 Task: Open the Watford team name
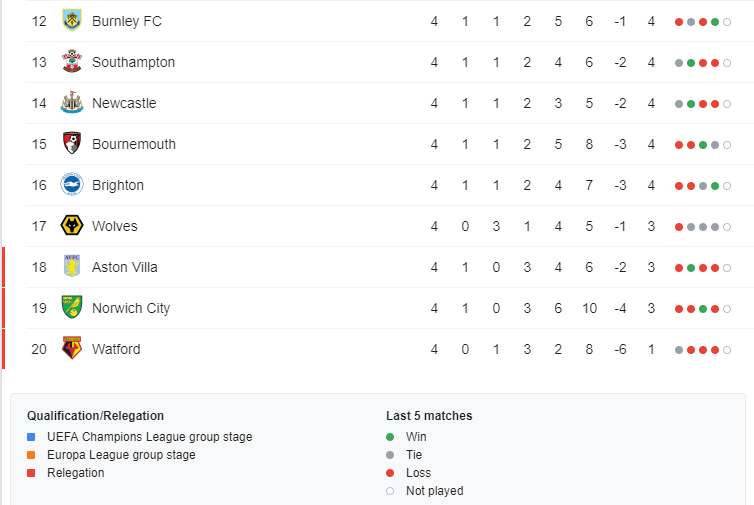116,349
